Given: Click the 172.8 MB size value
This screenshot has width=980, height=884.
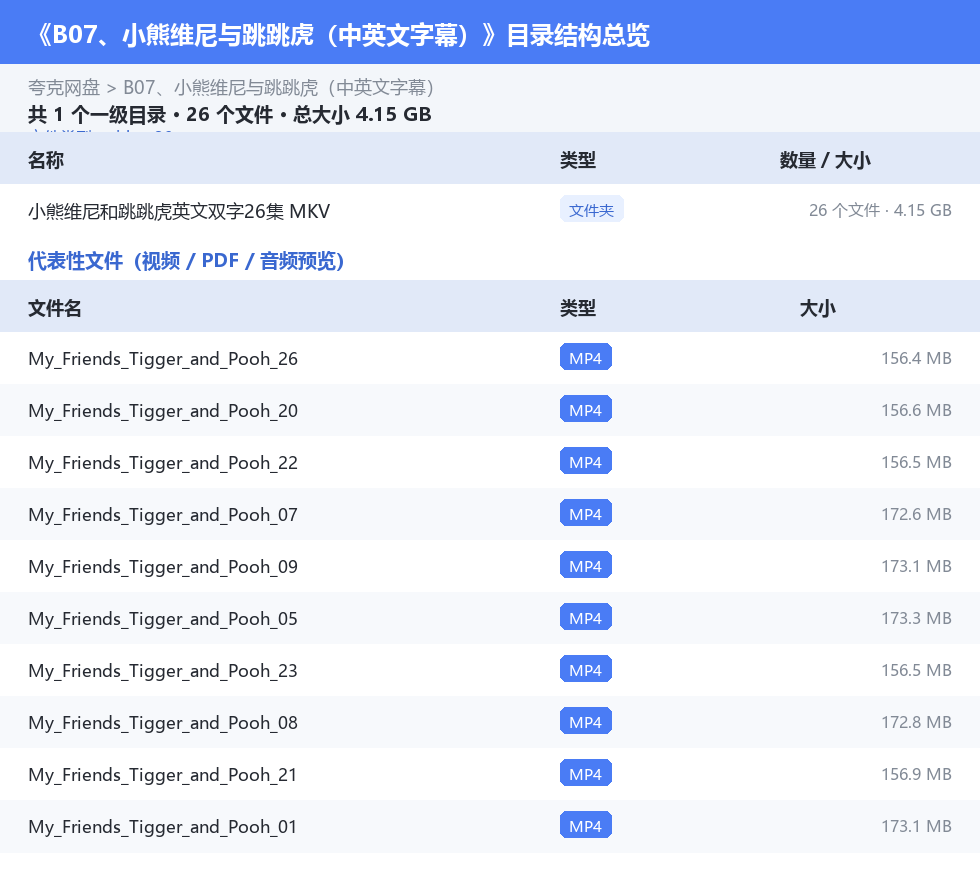Looking at the screenshot, I should pyautogui.click(x=916, y=721).
